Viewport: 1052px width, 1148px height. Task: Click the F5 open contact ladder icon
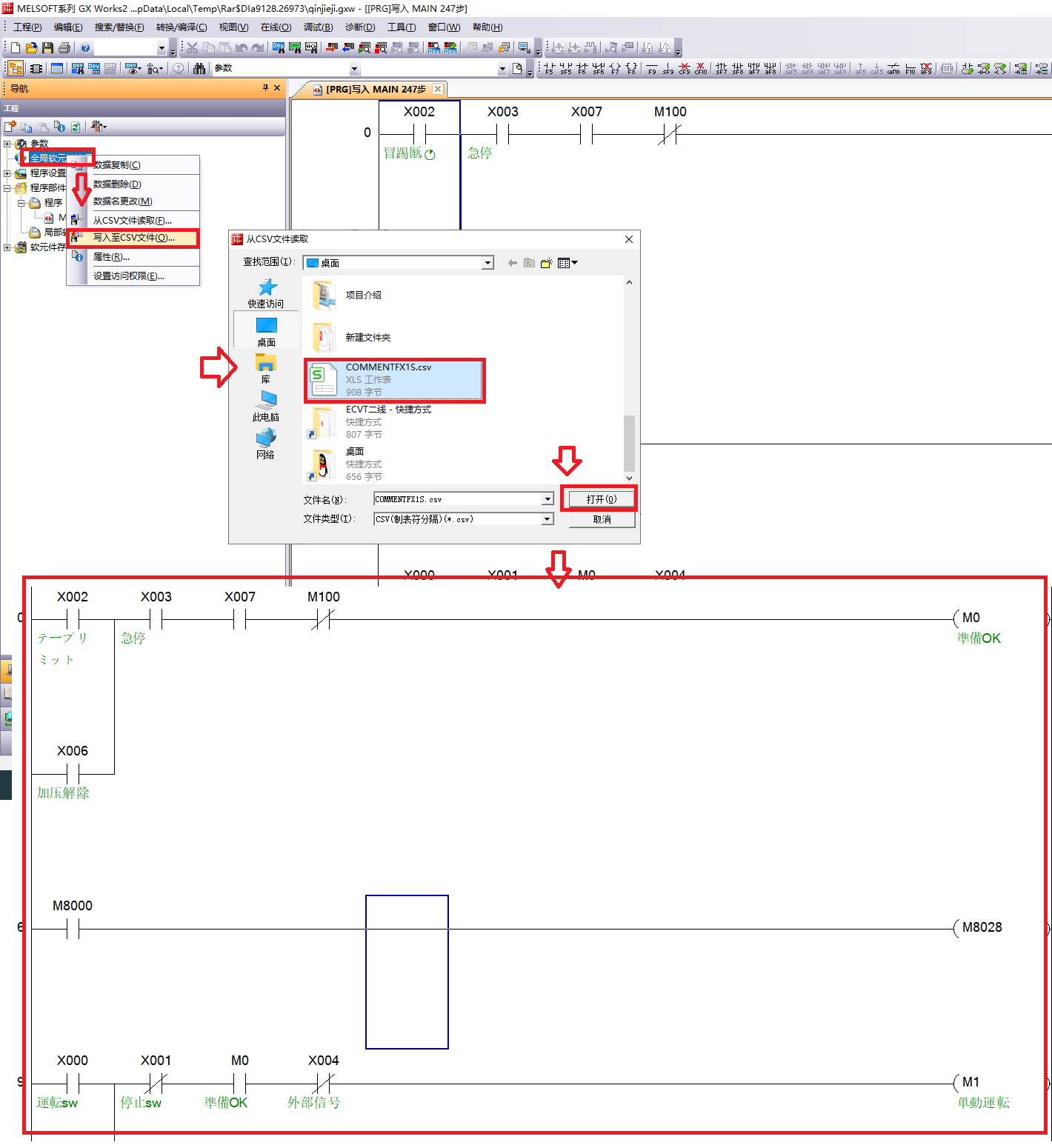coord(549,69)
